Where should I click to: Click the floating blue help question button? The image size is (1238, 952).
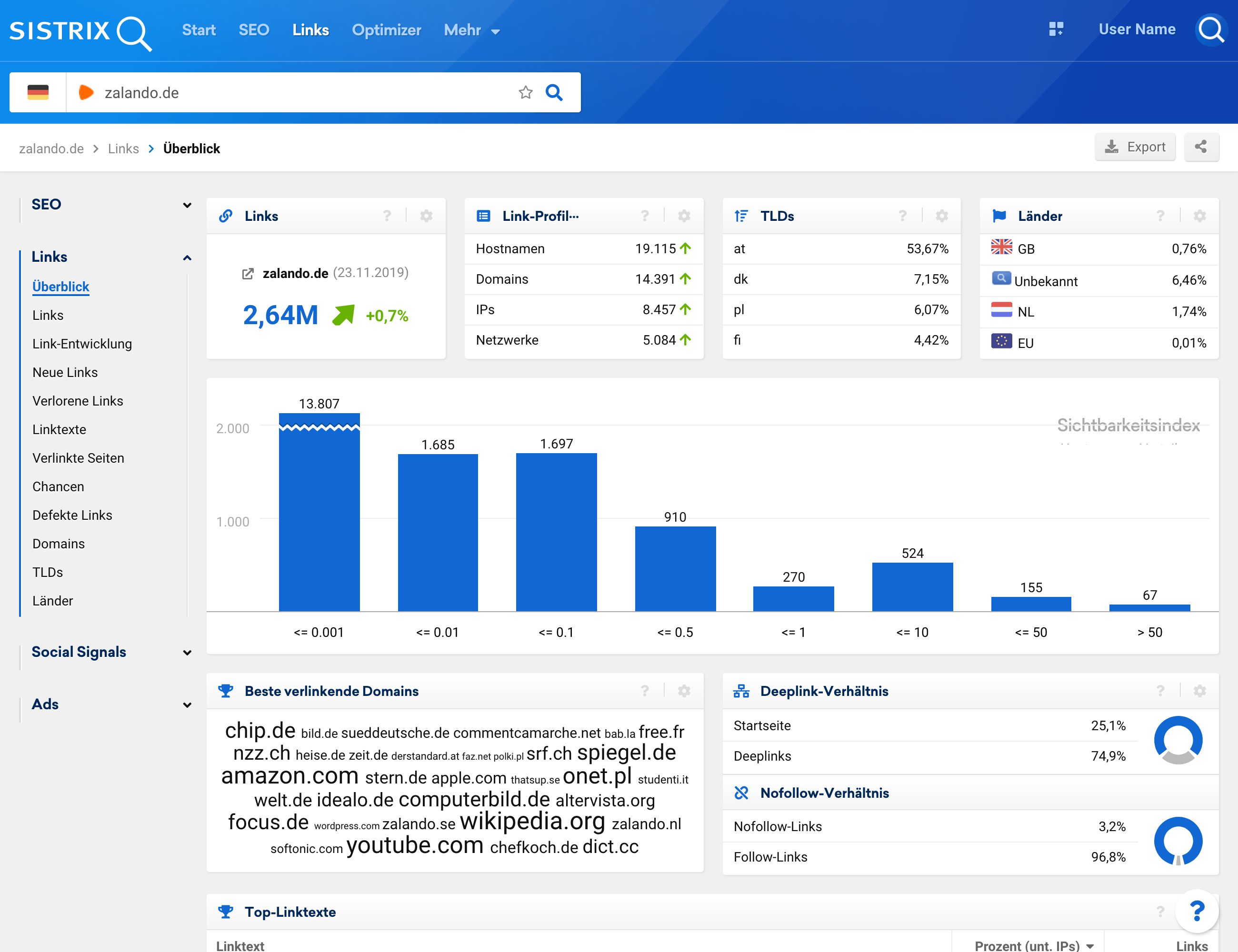point(1197,911)
